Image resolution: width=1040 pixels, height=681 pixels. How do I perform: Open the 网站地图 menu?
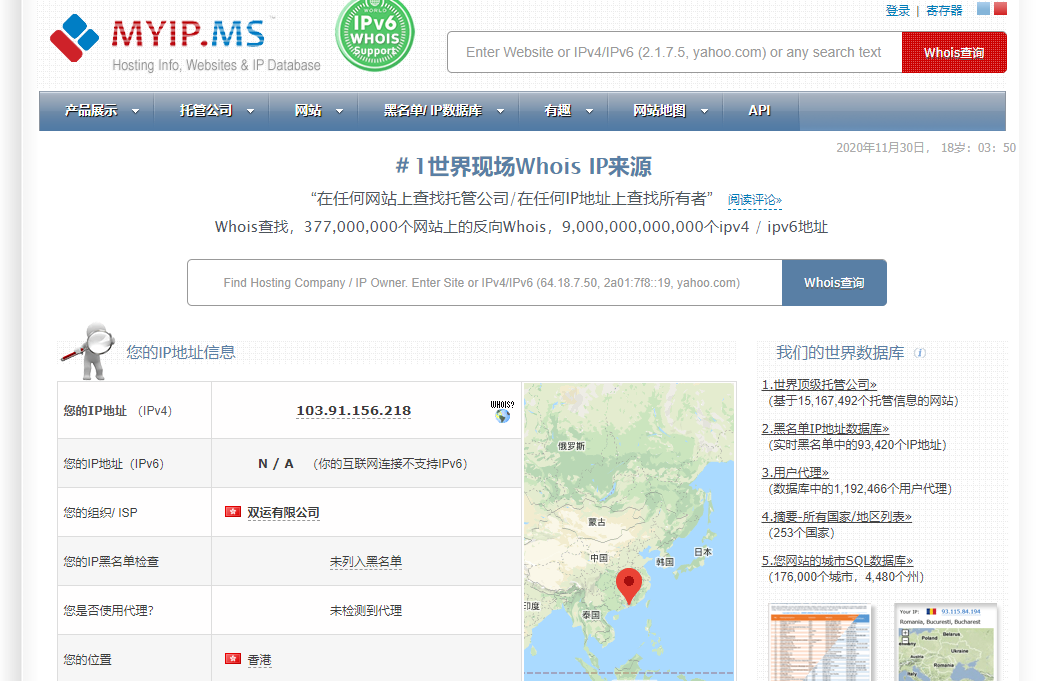(x=670, y=111)
